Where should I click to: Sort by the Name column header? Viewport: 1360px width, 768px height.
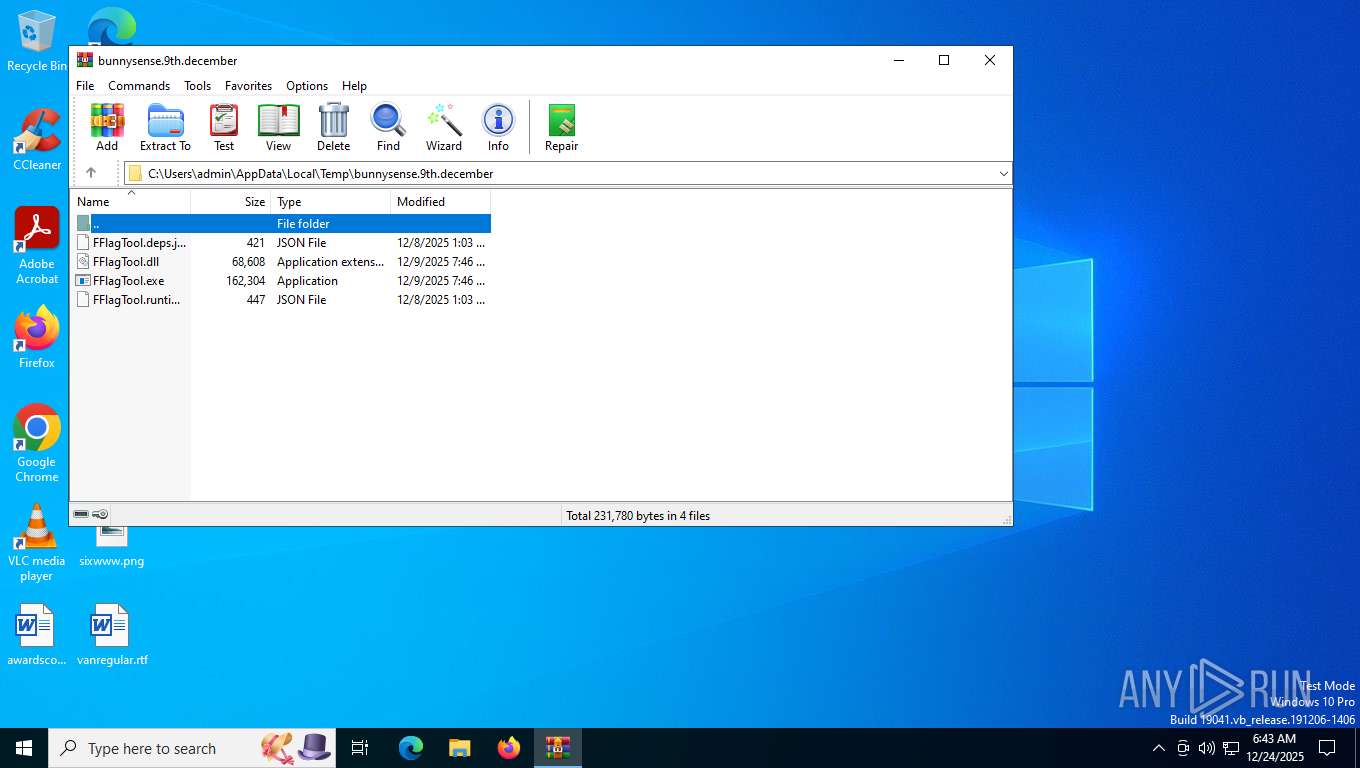coord(130,202)
